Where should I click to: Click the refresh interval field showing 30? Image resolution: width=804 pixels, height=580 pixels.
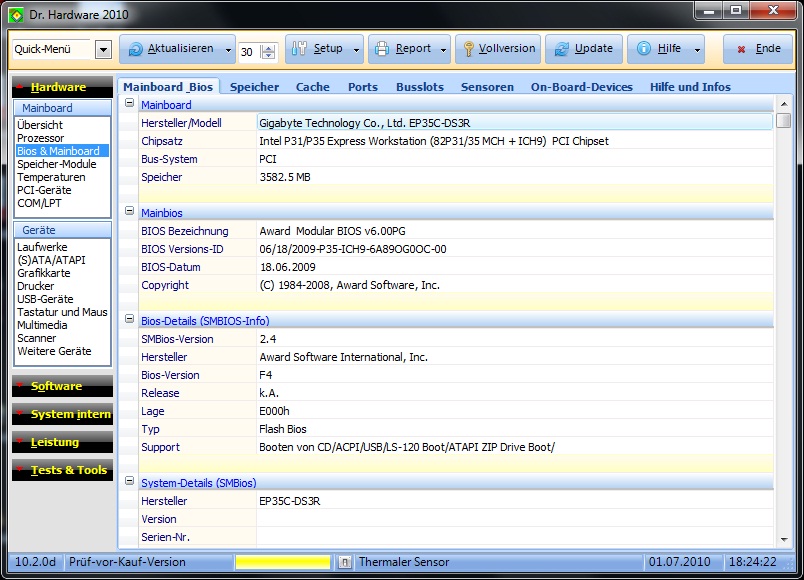(x=249, y=52)
